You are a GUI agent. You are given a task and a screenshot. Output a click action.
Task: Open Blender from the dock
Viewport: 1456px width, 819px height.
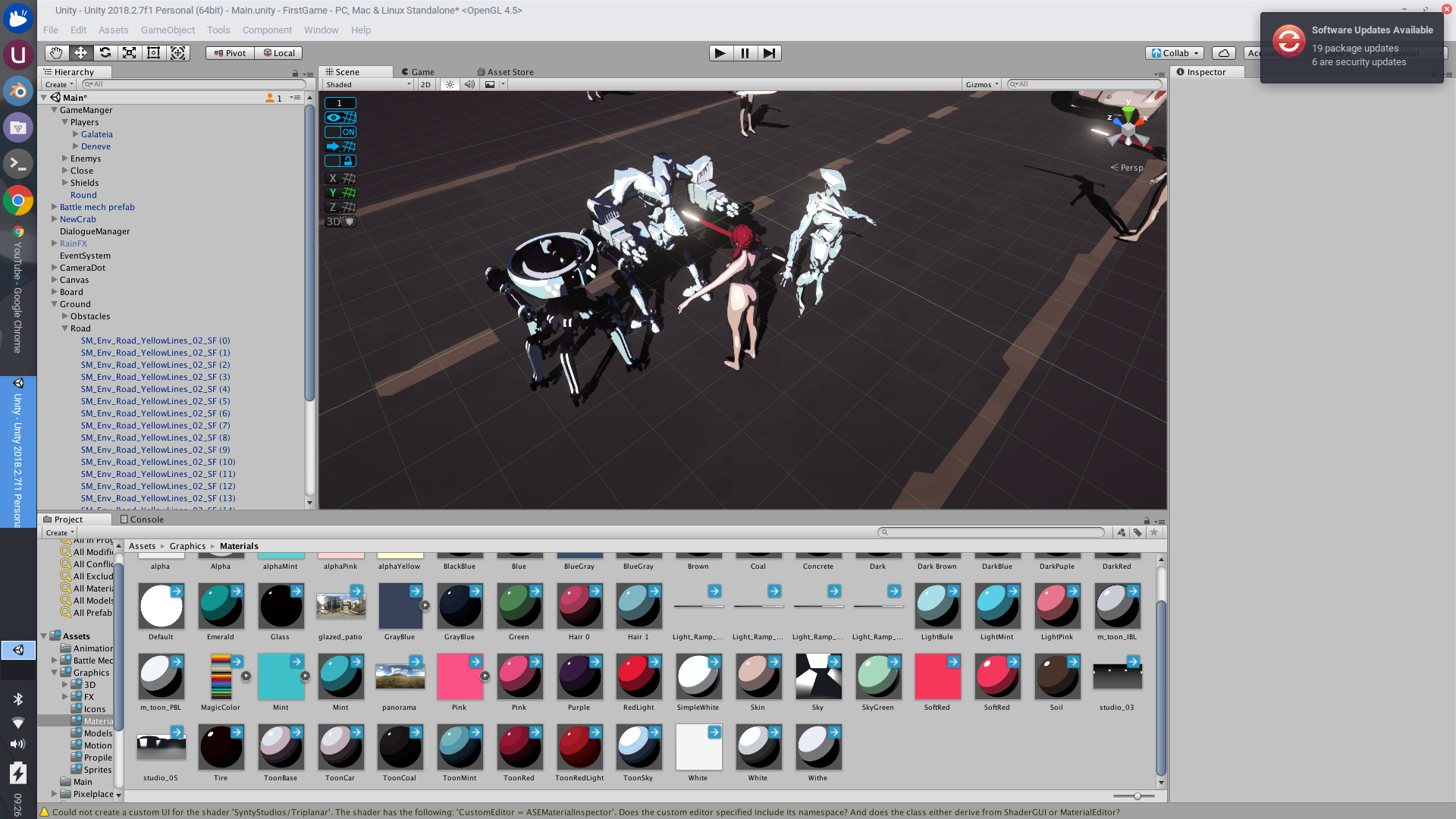pyautogui.click(x=17, y=91)
